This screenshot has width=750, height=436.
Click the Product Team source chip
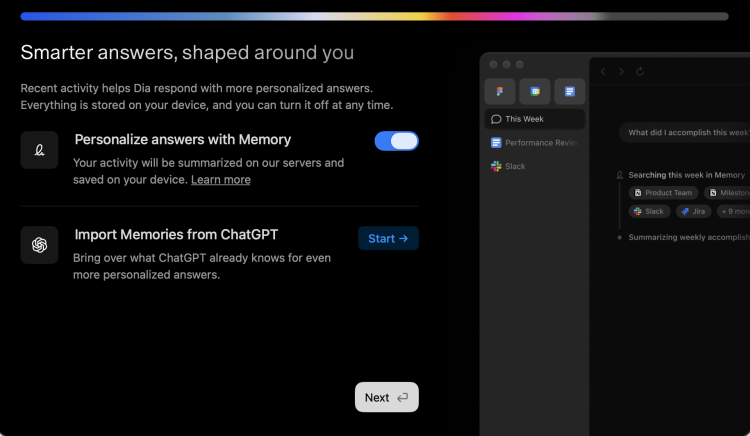663,193
